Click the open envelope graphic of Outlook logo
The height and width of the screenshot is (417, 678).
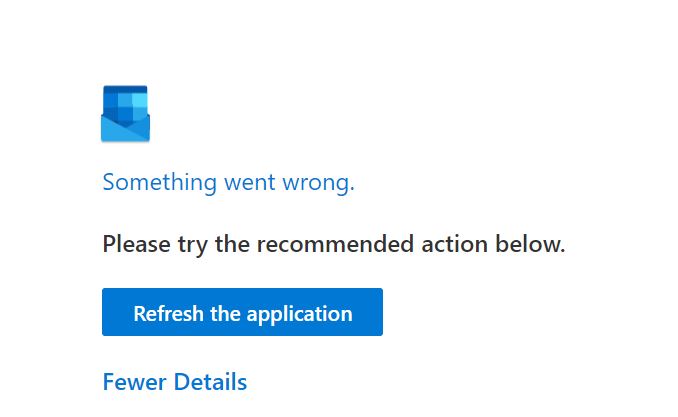click(125, 114)
